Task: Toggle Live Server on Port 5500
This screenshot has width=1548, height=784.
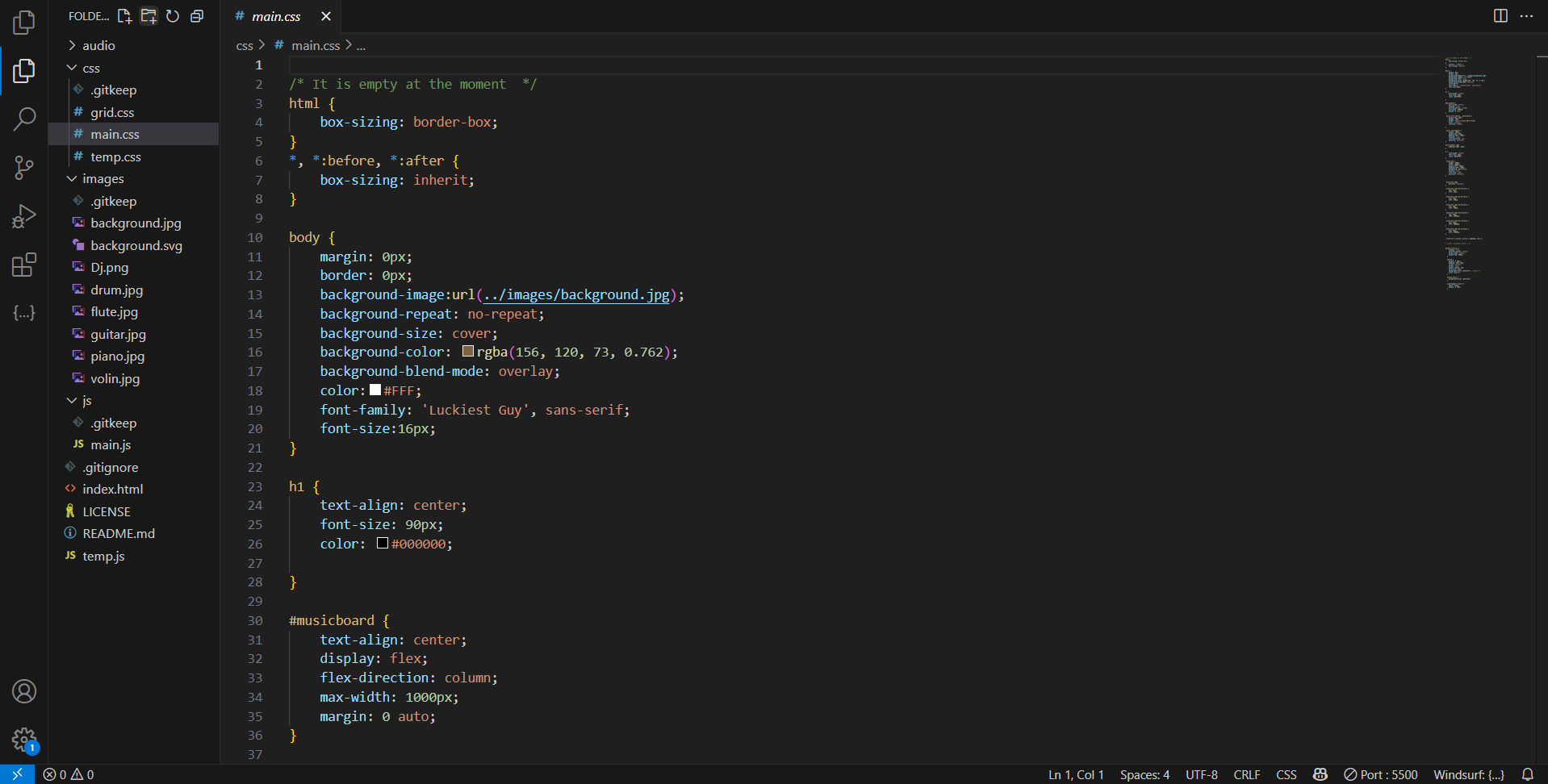Action: click(1381, 774)
